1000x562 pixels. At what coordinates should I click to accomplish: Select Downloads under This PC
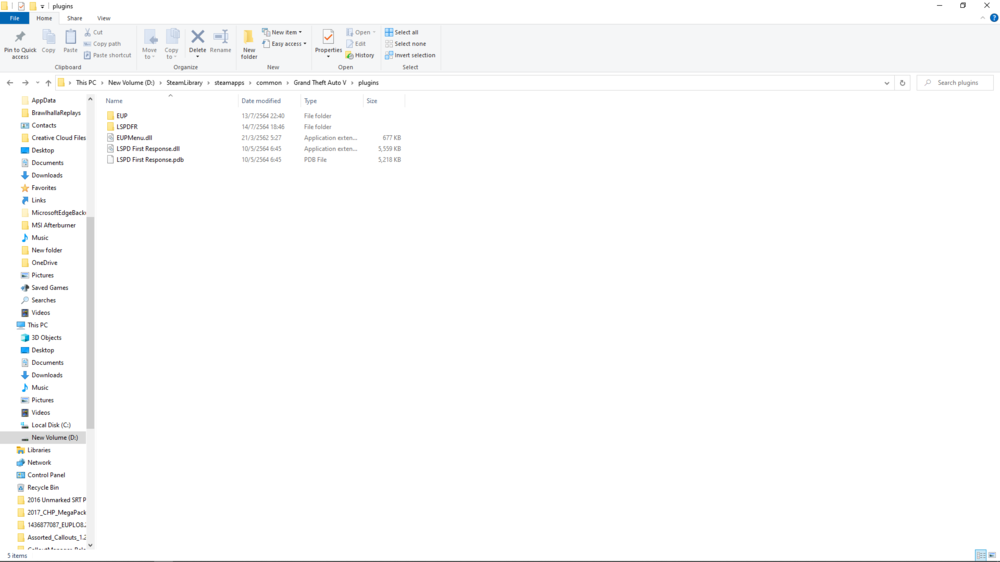(x=47, y=375)
